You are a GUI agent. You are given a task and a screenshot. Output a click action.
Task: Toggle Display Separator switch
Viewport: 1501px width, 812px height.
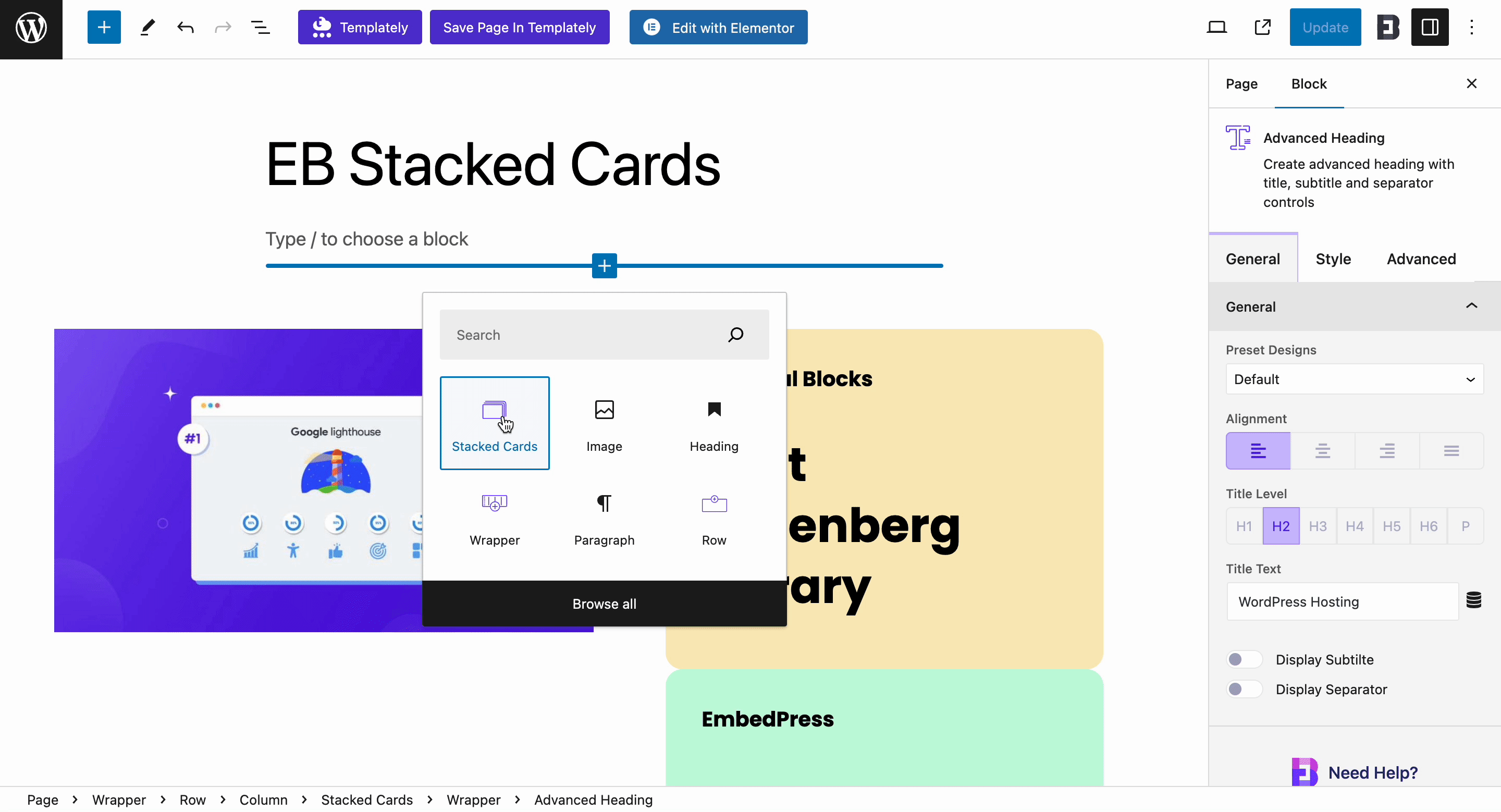click(1237, 689)
